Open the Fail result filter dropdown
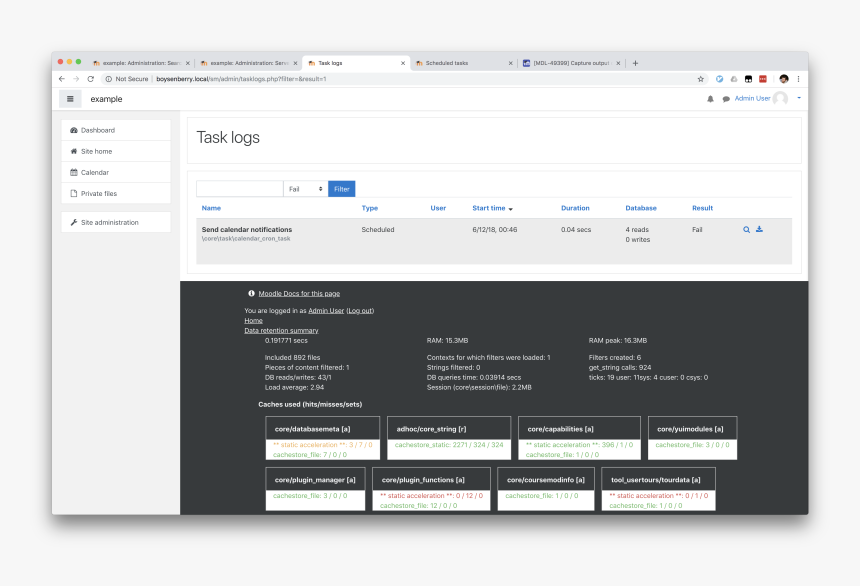This screenshot has width=860, height=586. pyautogui.click(x=305, y=189)
